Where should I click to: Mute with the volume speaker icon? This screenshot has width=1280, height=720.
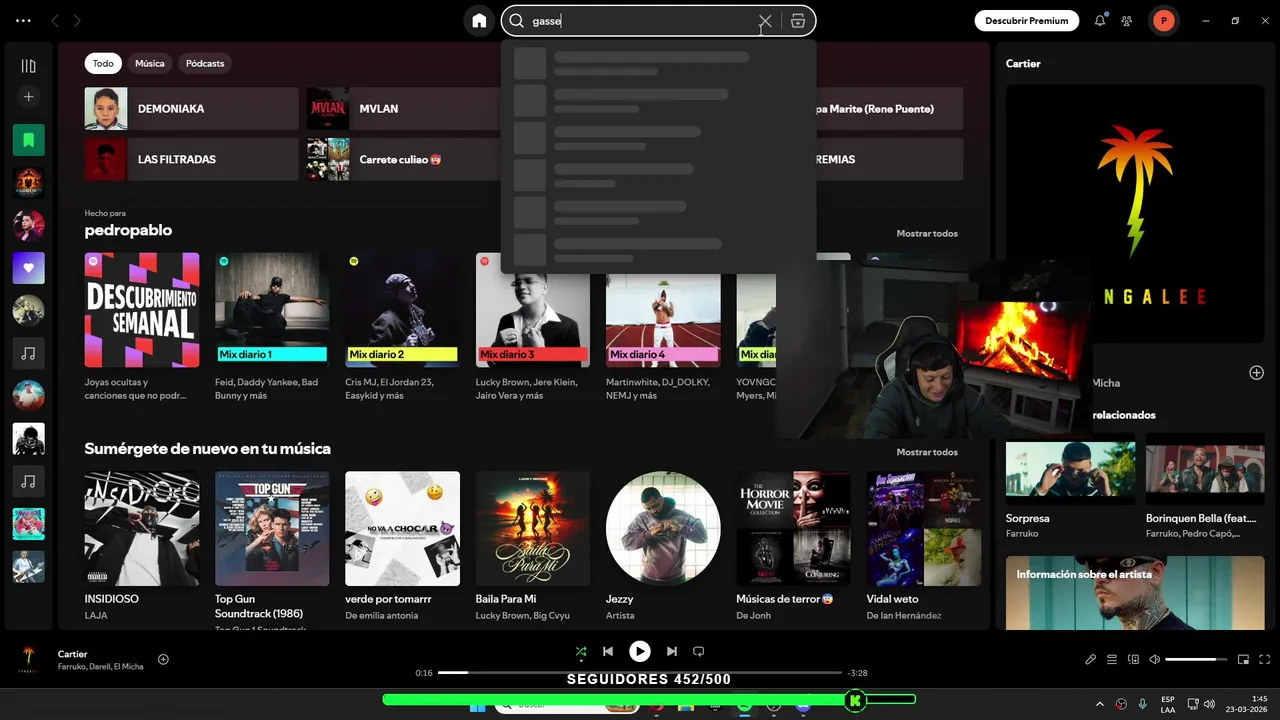1154,659
